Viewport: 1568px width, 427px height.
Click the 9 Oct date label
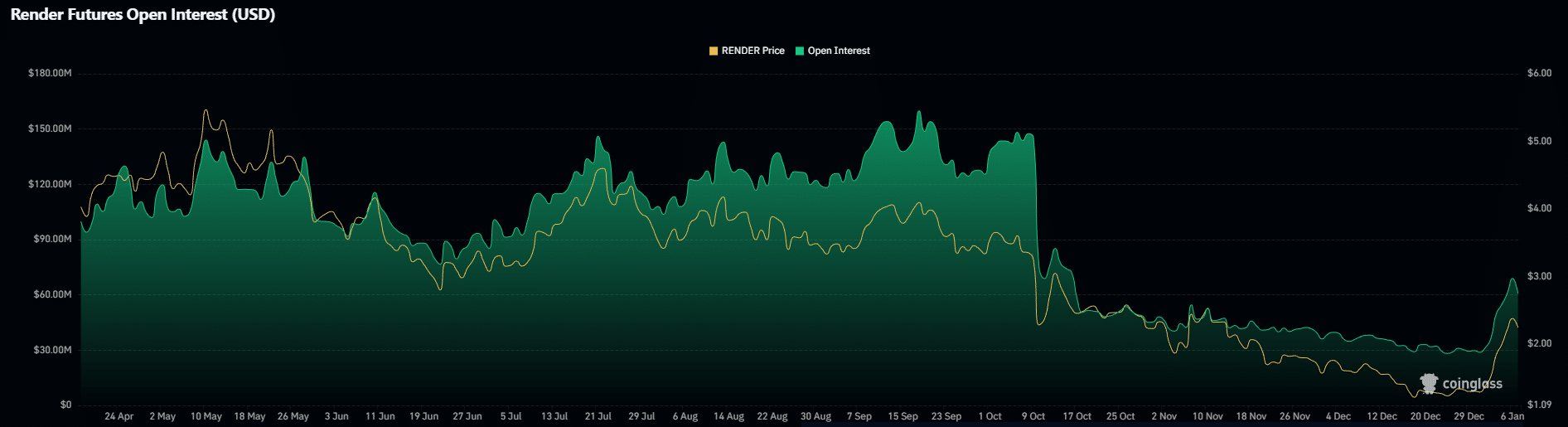[1033, 416]
